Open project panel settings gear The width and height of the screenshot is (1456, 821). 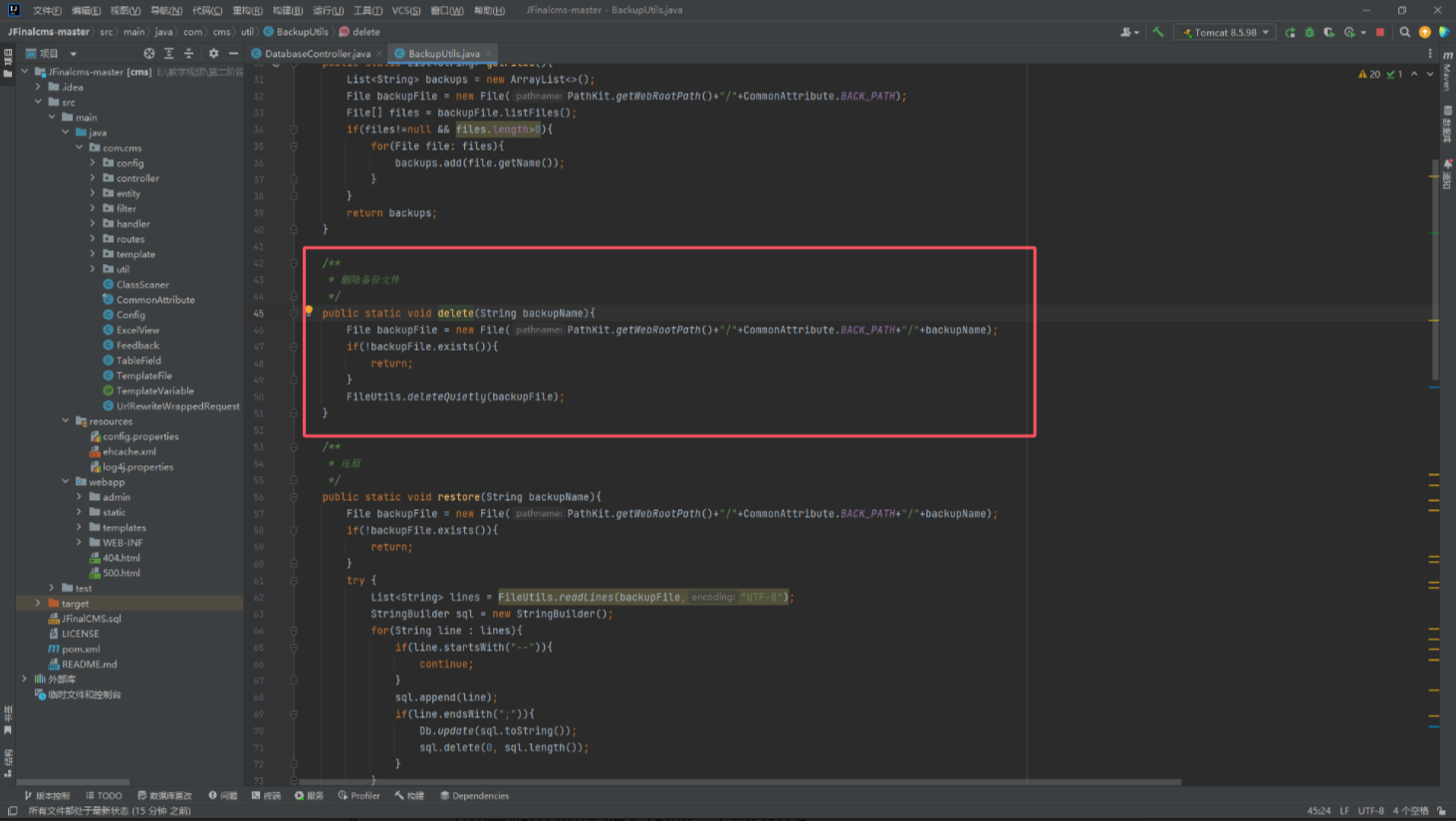click(x=213, y=54)
